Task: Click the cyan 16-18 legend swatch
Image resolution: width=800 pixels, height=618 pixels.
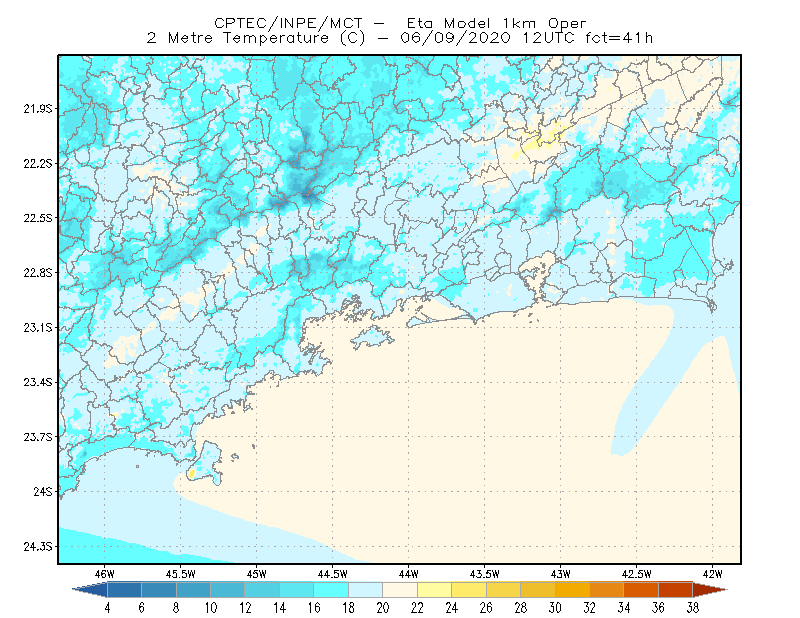Action: click(x=331, y=590)
